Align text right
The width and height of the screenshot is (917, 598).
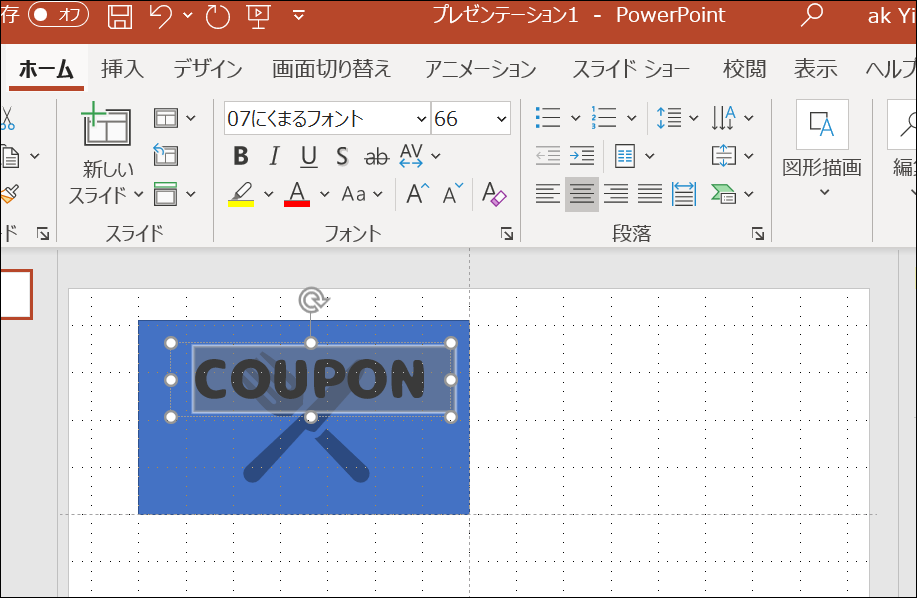point(616,194)
